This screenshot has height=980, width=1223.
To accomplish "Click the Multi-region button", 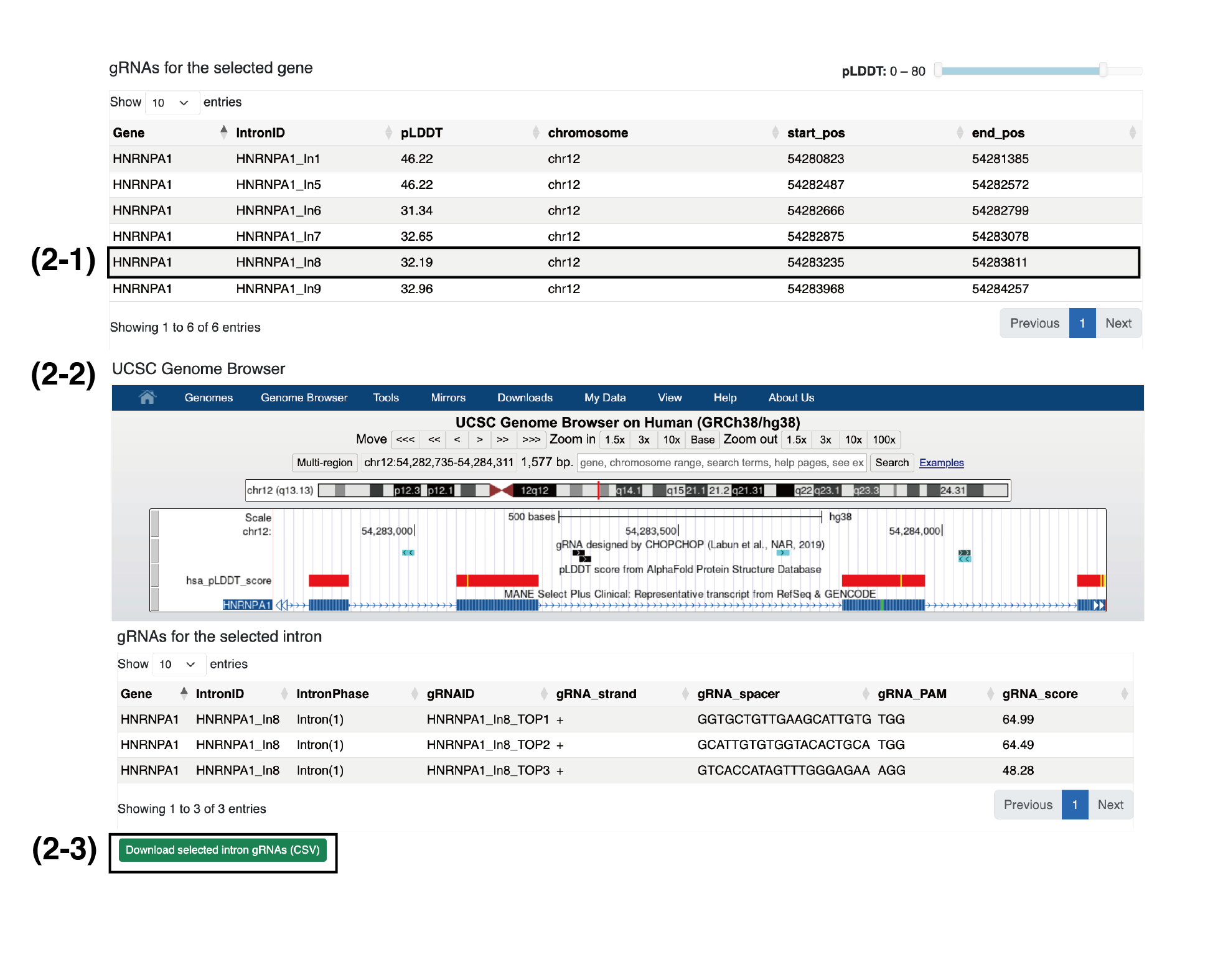I will click(324, 463).
